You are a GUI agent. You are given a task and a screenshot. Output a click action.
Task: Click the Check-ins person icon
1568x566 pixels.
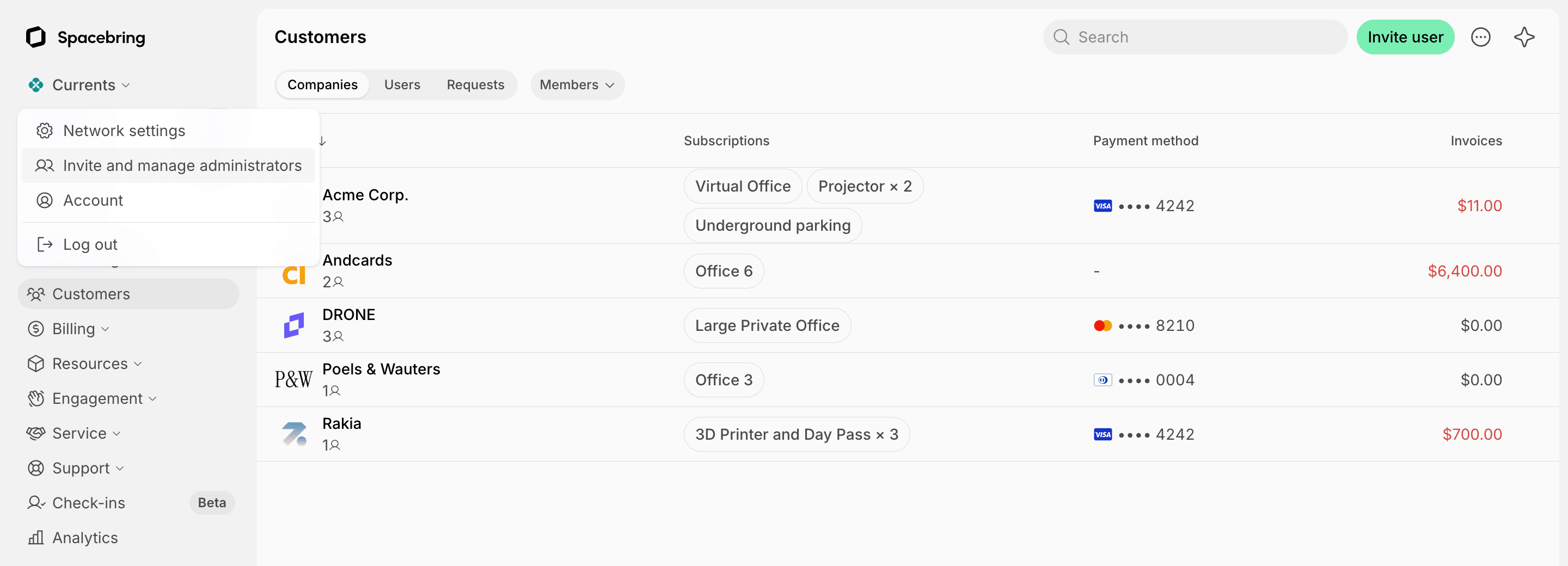[x=36, y=503]
